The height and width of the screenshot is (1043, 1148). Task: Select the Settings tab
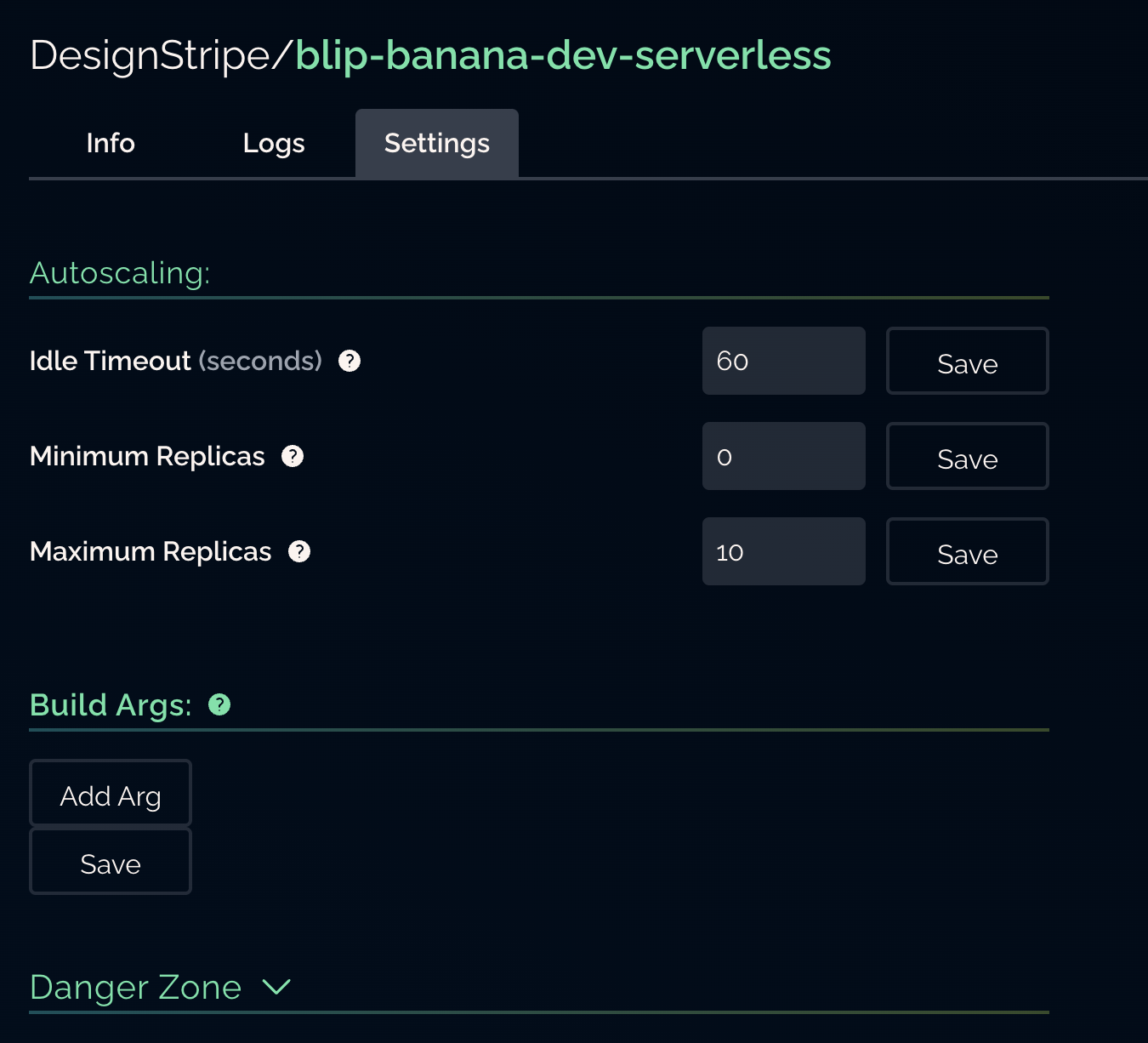[x=437, y=143]
